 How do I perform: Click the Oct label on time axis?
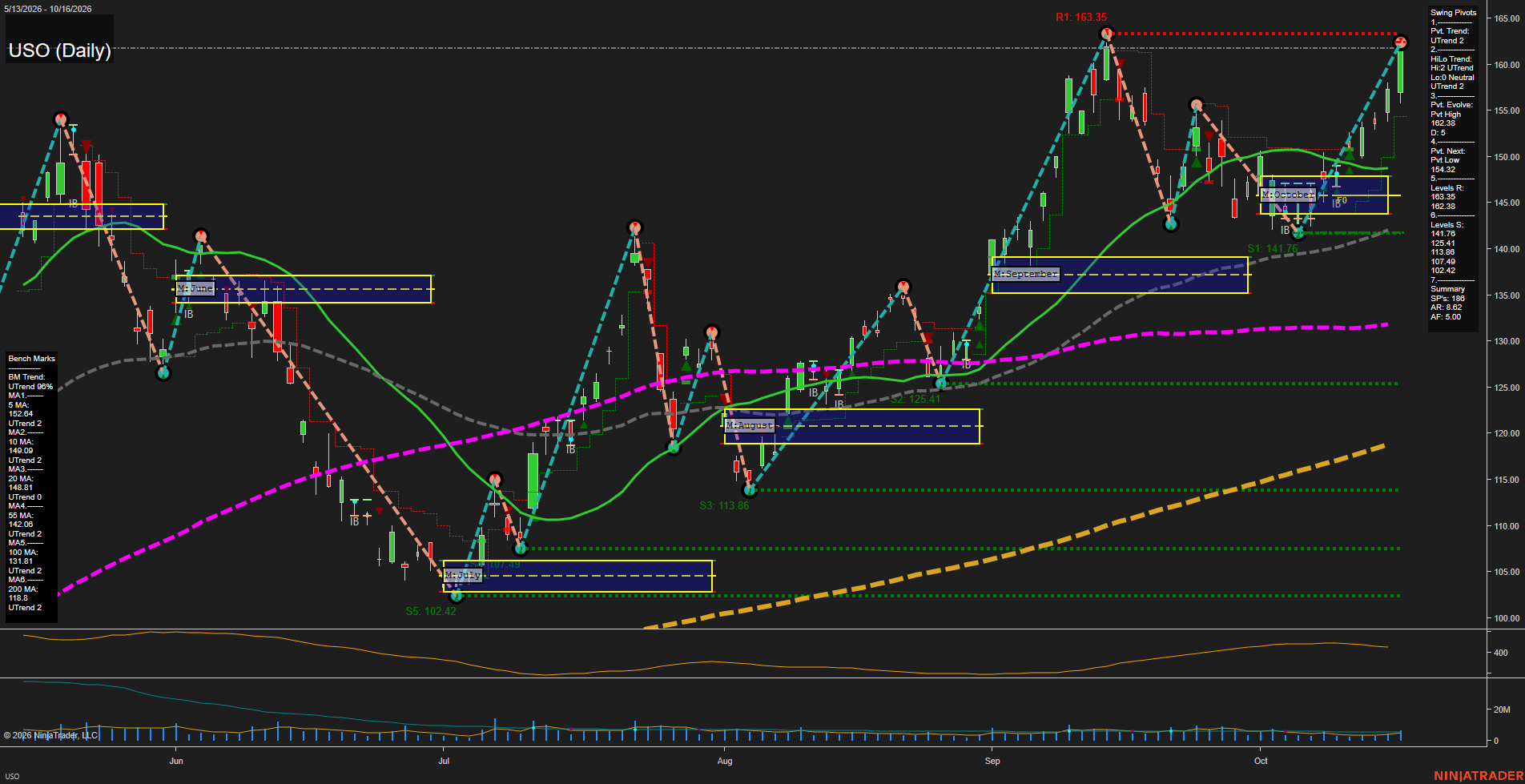click(x=1261, y=761)
